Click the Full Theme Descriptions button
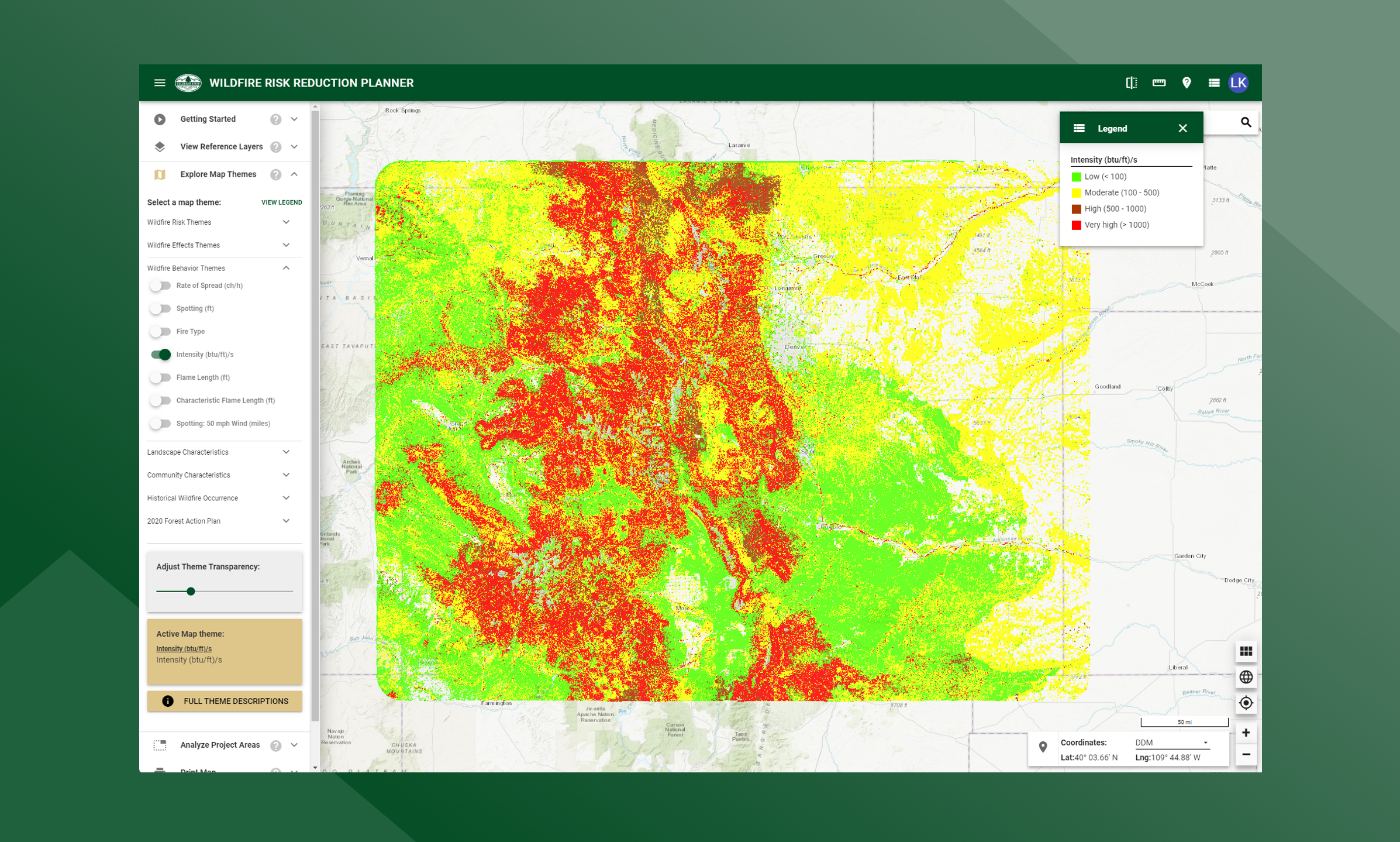 tap(225, 701)
